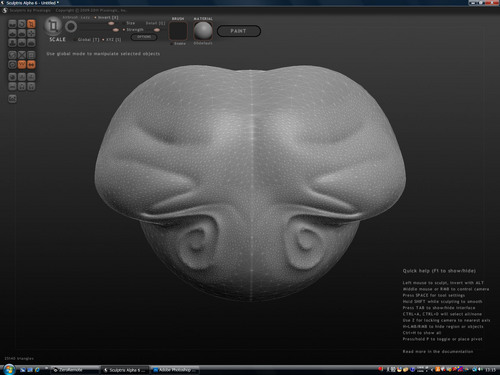Click the Reduce Selected icon
The height and width of the screenshot is (375, 500).
point(22,55)
